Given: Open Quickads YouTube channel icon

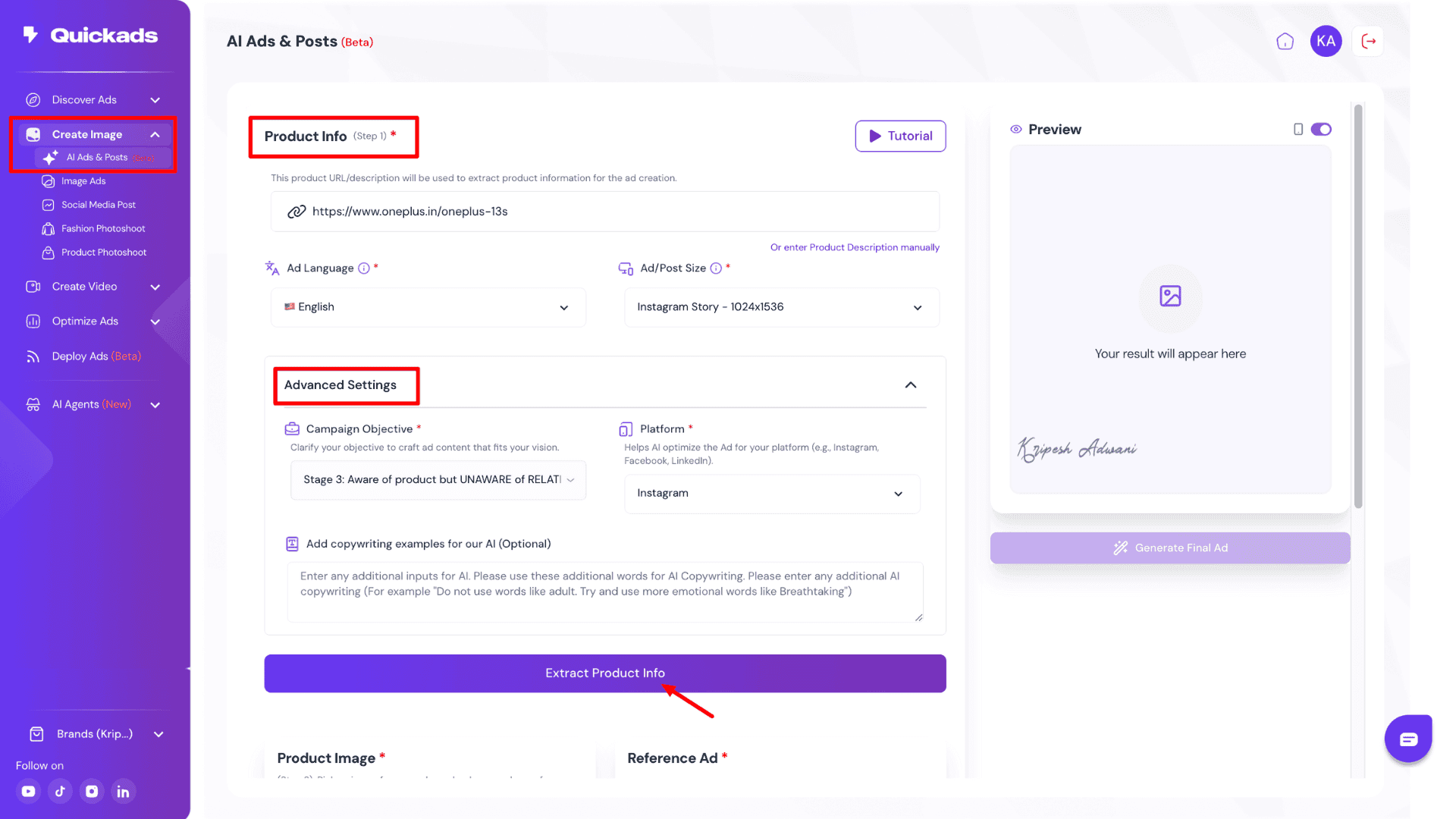Looking at the screenshot, I should pos(28,791).
